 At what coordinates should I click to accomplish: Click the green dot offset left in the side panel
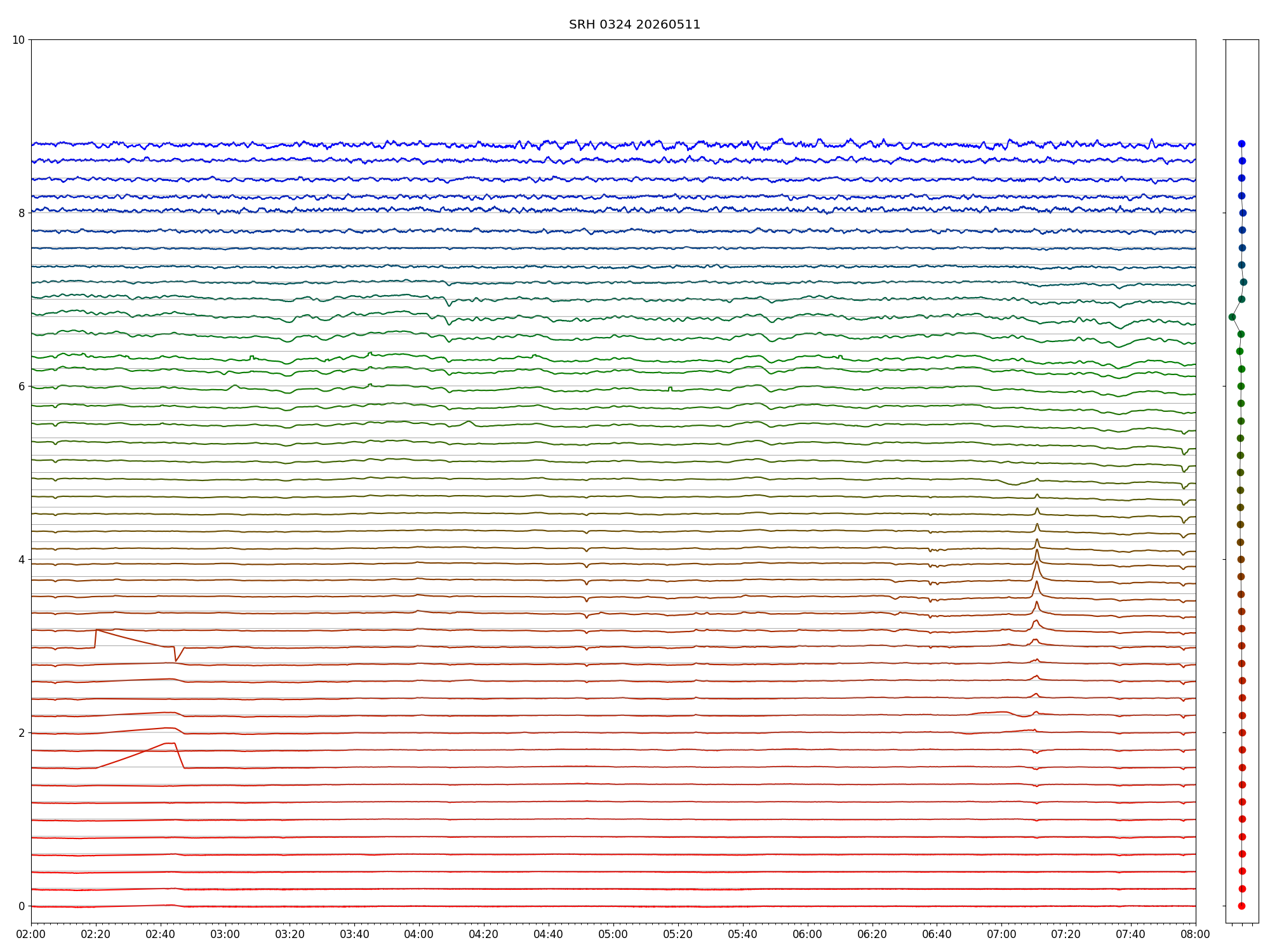pyautogui.click(x=1232, y=317)
